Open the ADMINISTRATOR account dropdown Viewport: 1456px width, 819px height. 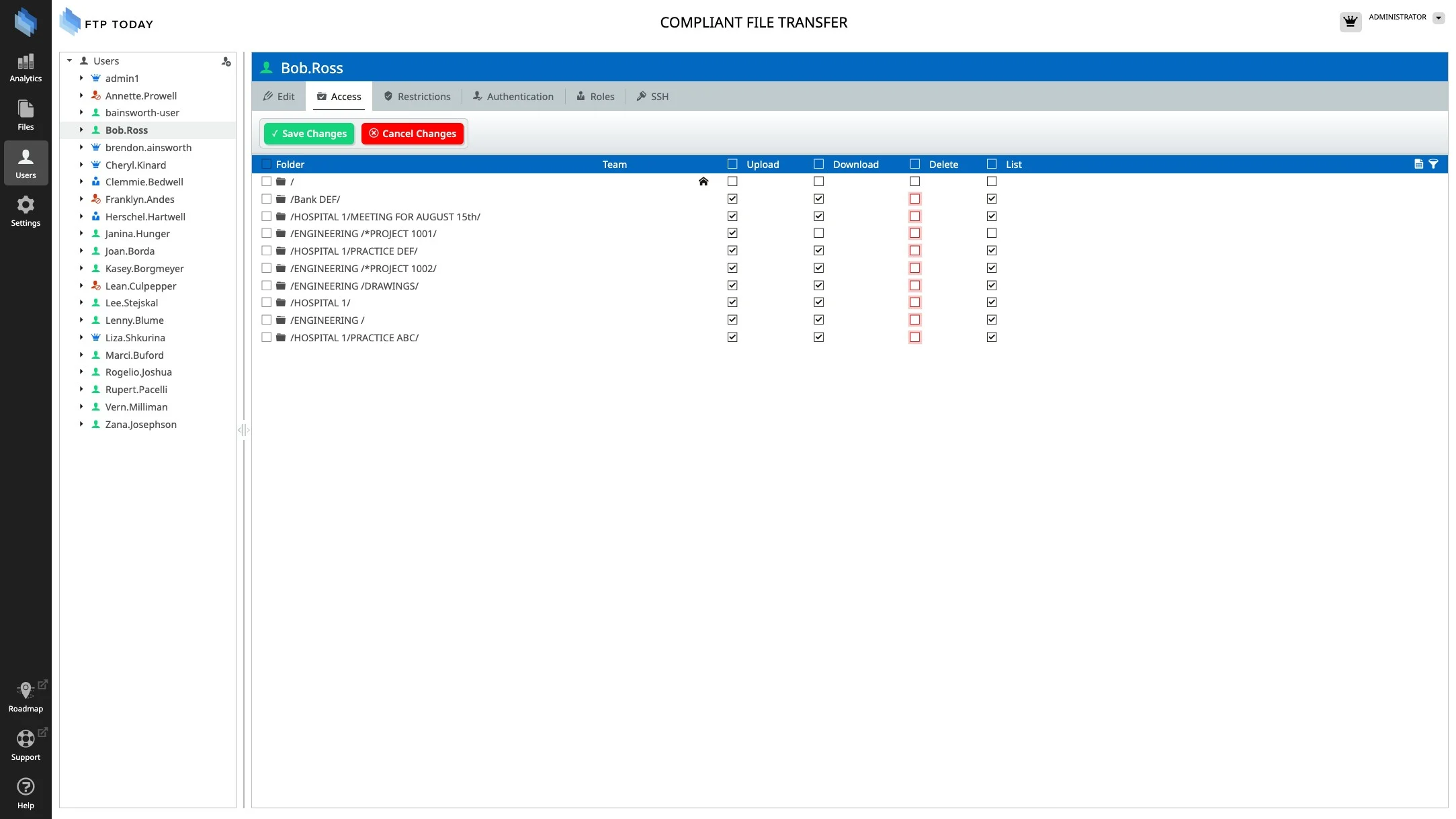click(x=1439, y=18)
